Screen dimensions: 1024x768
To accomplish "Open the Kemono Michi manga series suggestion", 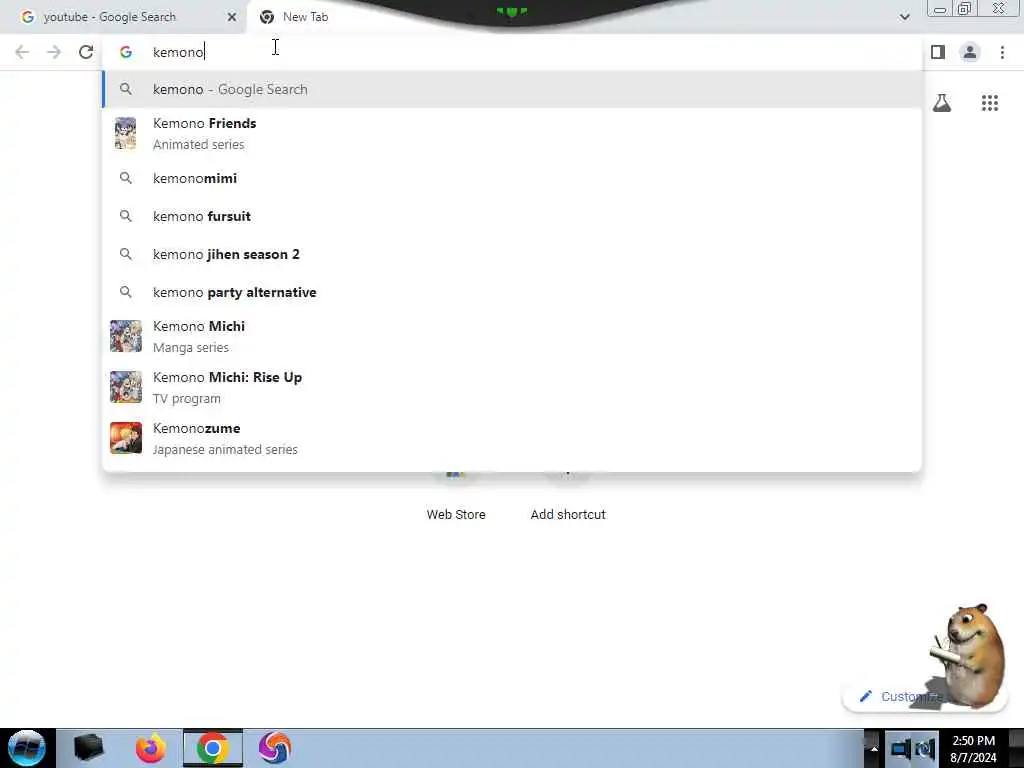I will coord(512,336).
